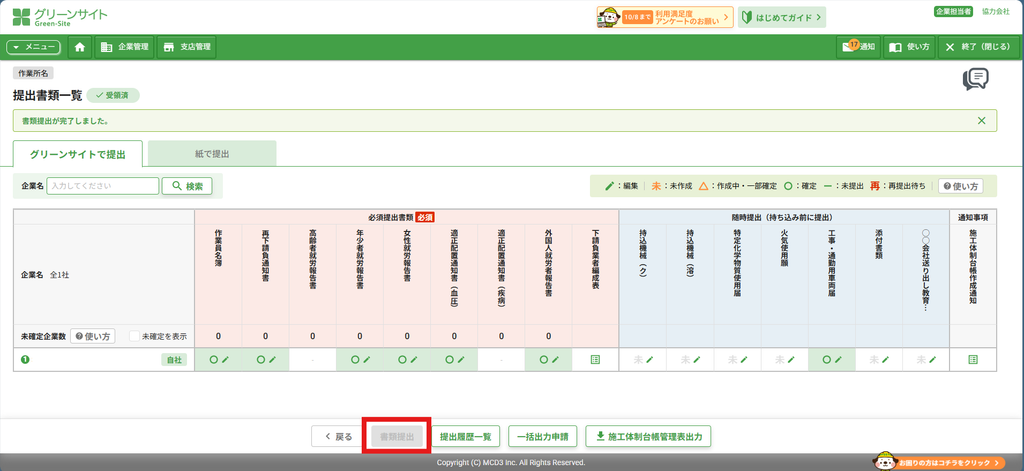Open the はじめてガイド link
The height and width of the screenshot is (471, 1024).
click(x=782, y=17)
